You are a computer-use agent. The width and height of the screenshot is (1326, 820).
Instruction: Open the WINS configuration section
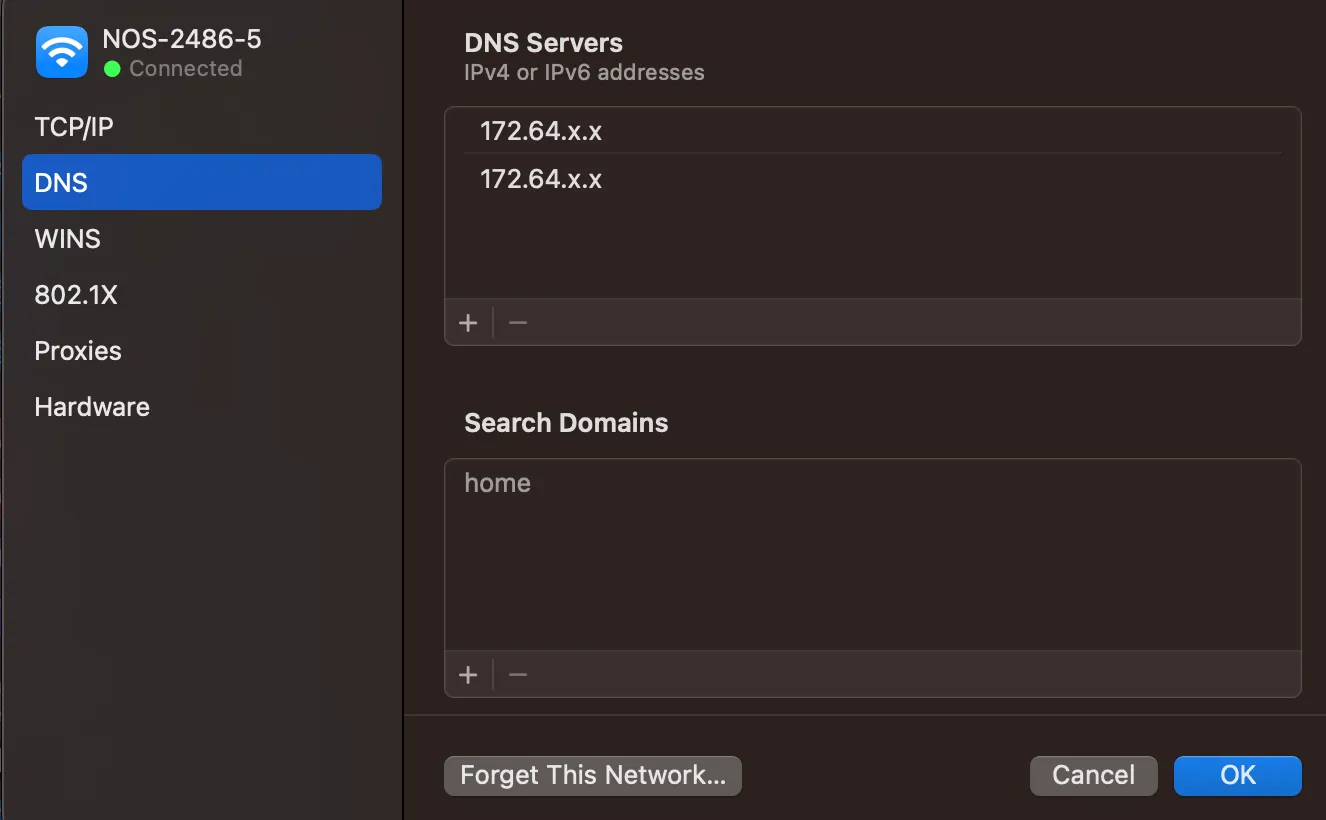coord(67,238)
